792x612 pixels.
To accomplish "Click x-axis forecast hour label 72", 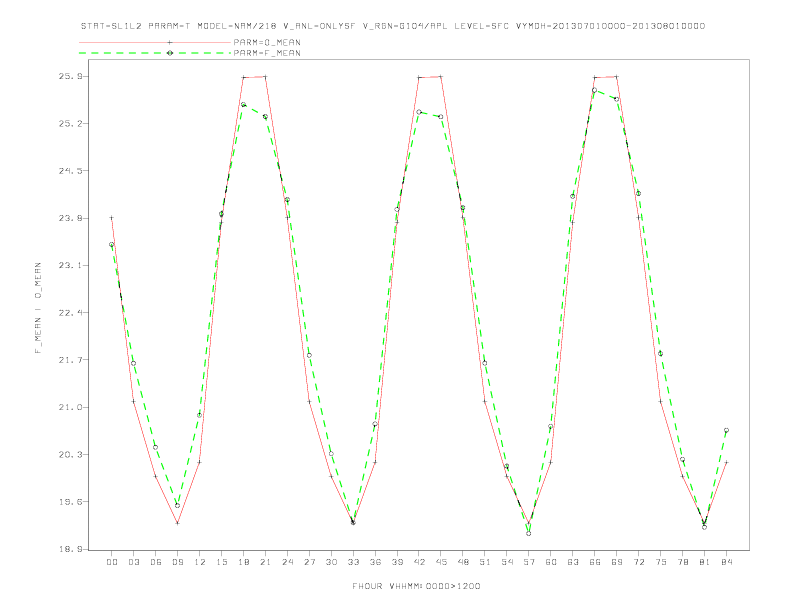I will click(638, 562).
